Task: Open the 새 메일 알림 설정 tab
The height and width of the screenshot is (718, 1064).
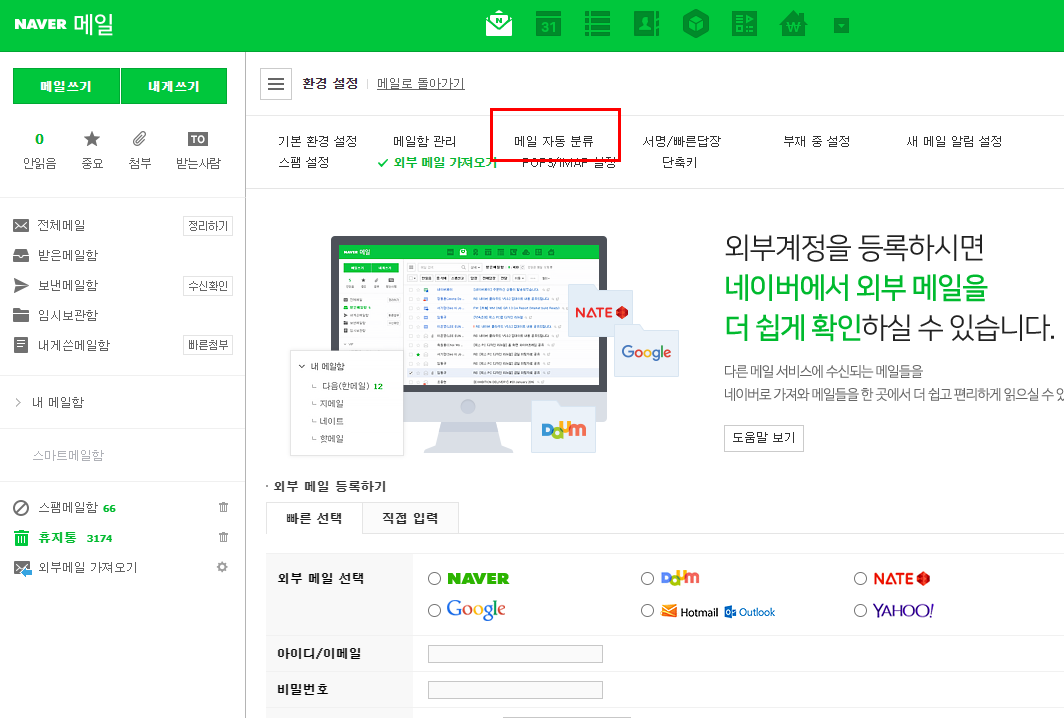Action: 954,141
